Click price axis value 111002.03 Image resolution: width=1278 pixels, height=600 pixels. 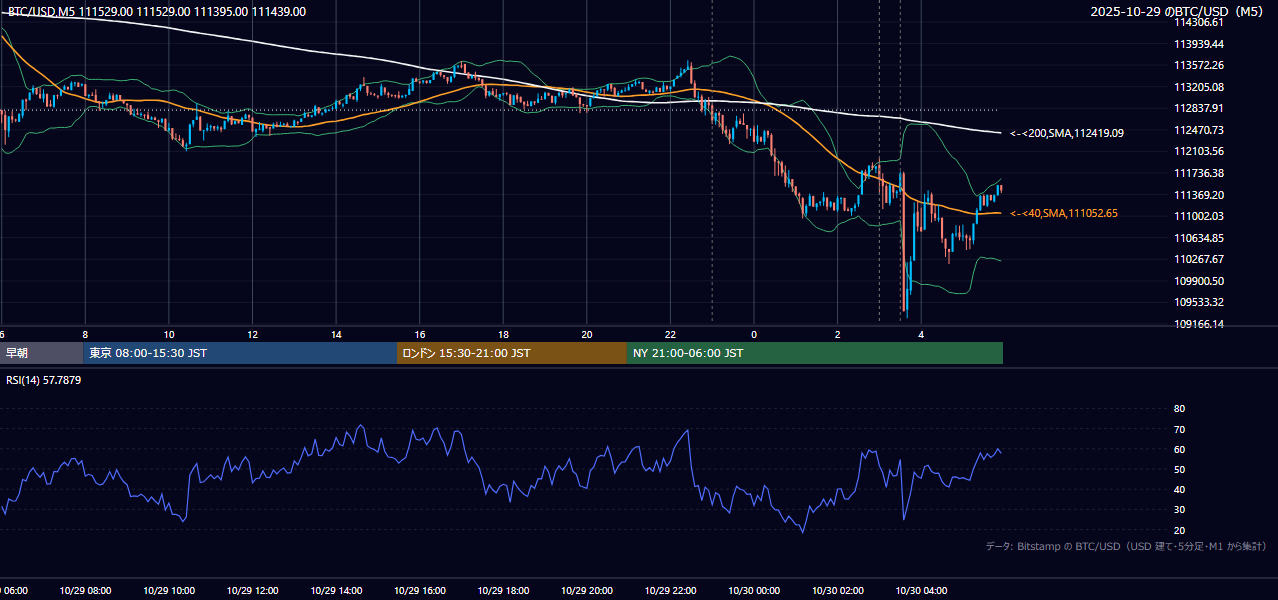[1199, 216]
